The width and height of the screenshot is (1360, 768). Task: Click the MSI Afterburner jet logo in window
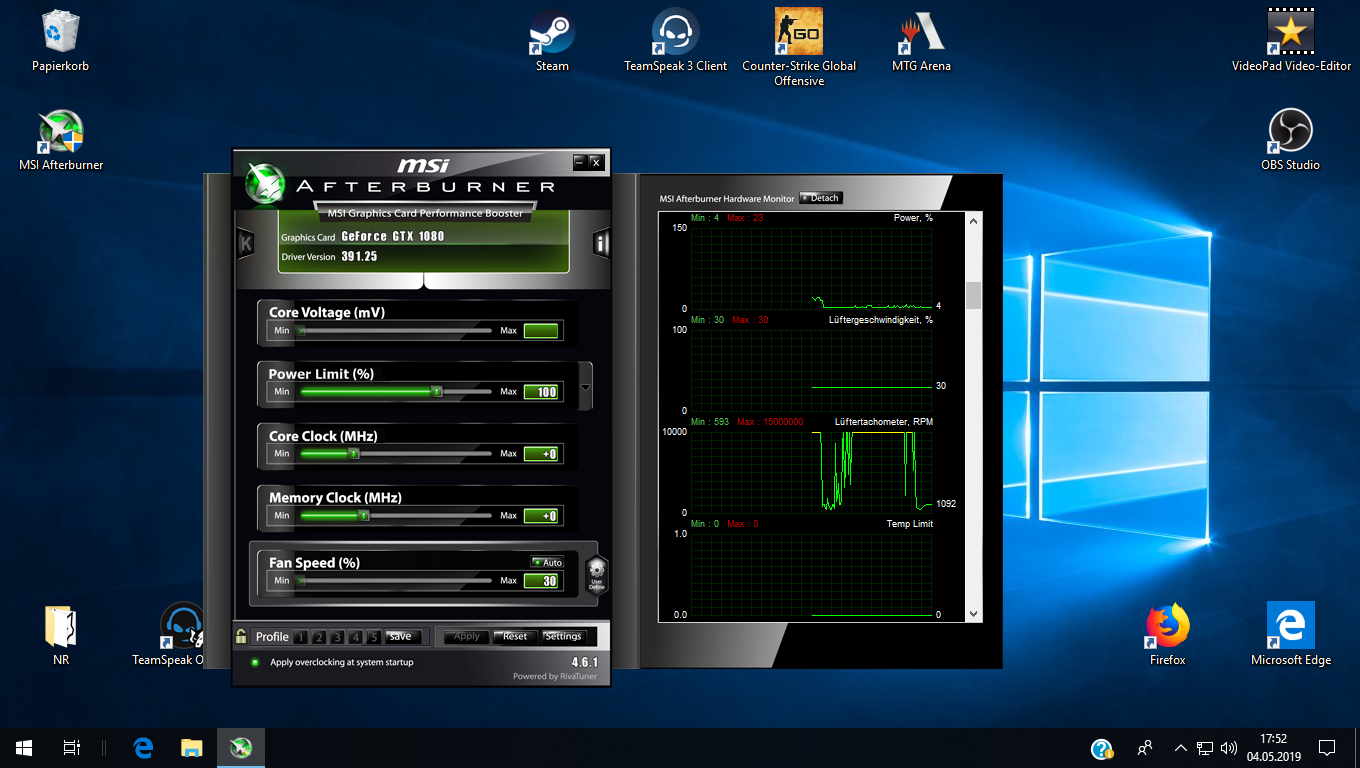point(266,183)
